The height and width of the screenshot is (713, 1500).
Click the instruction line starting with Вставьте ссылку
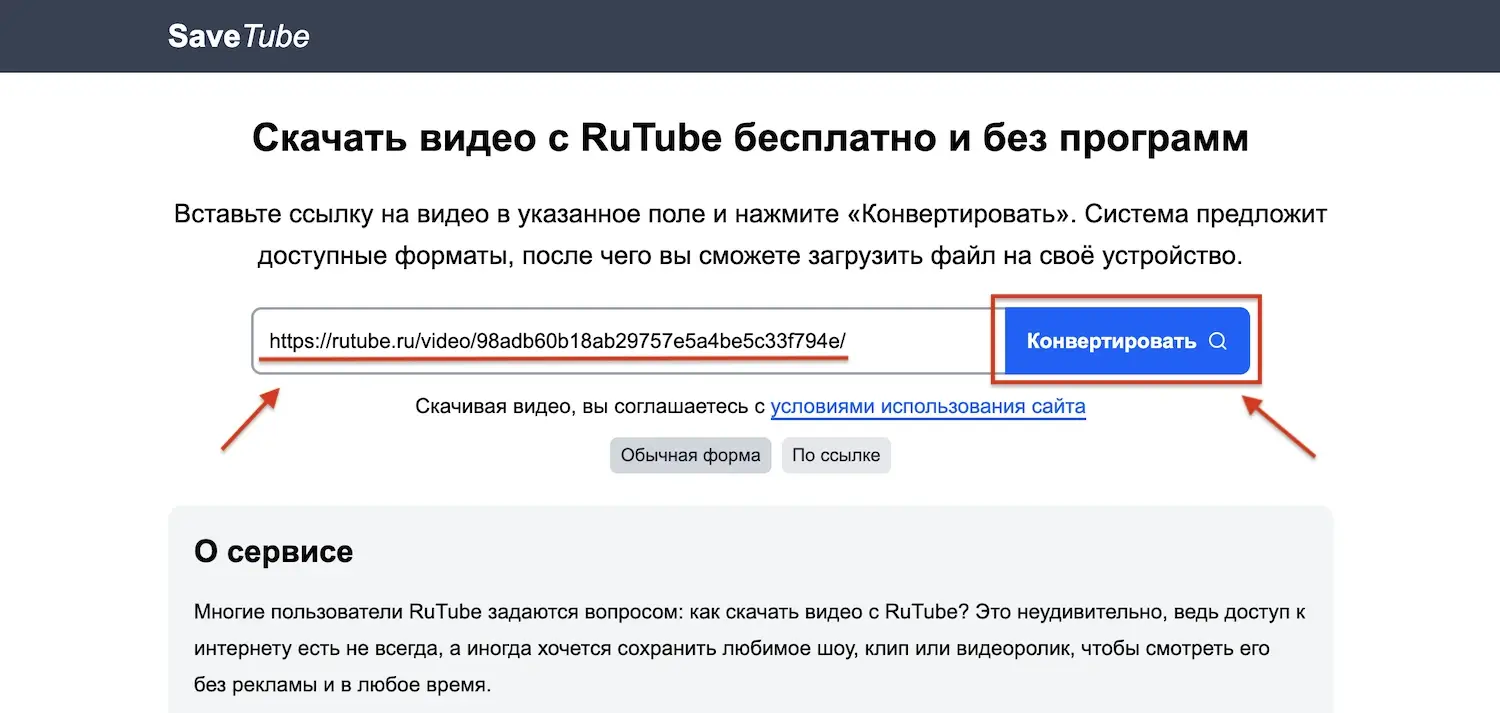(x=750, y=214)
